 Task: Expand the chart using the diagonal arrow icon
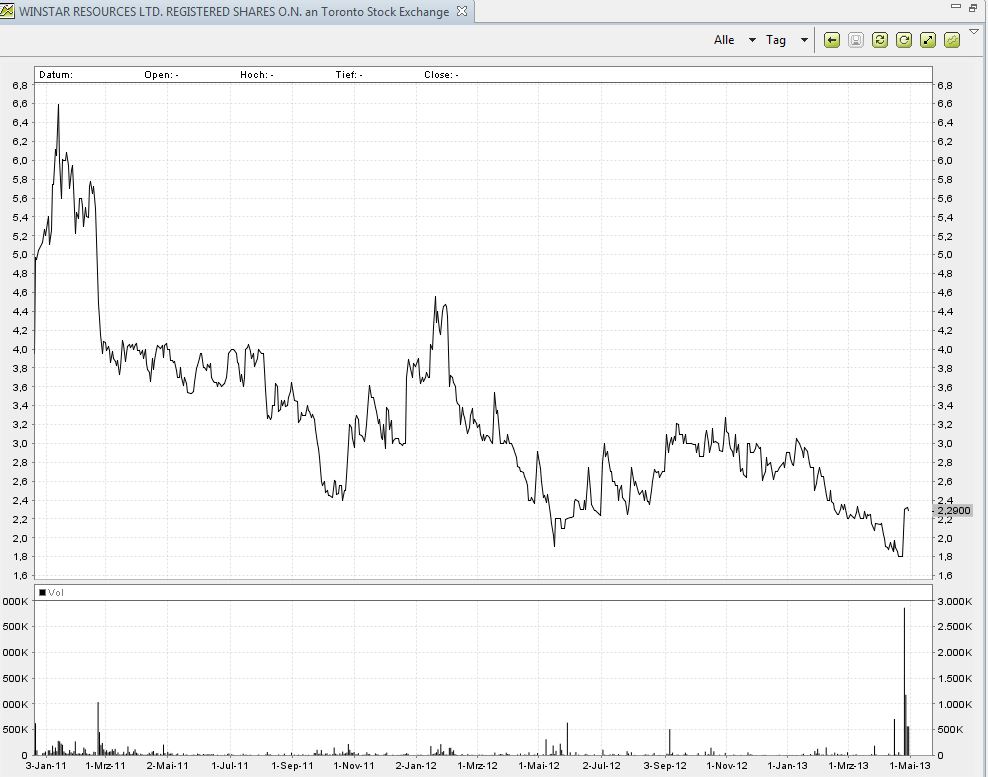pos(925,40)
